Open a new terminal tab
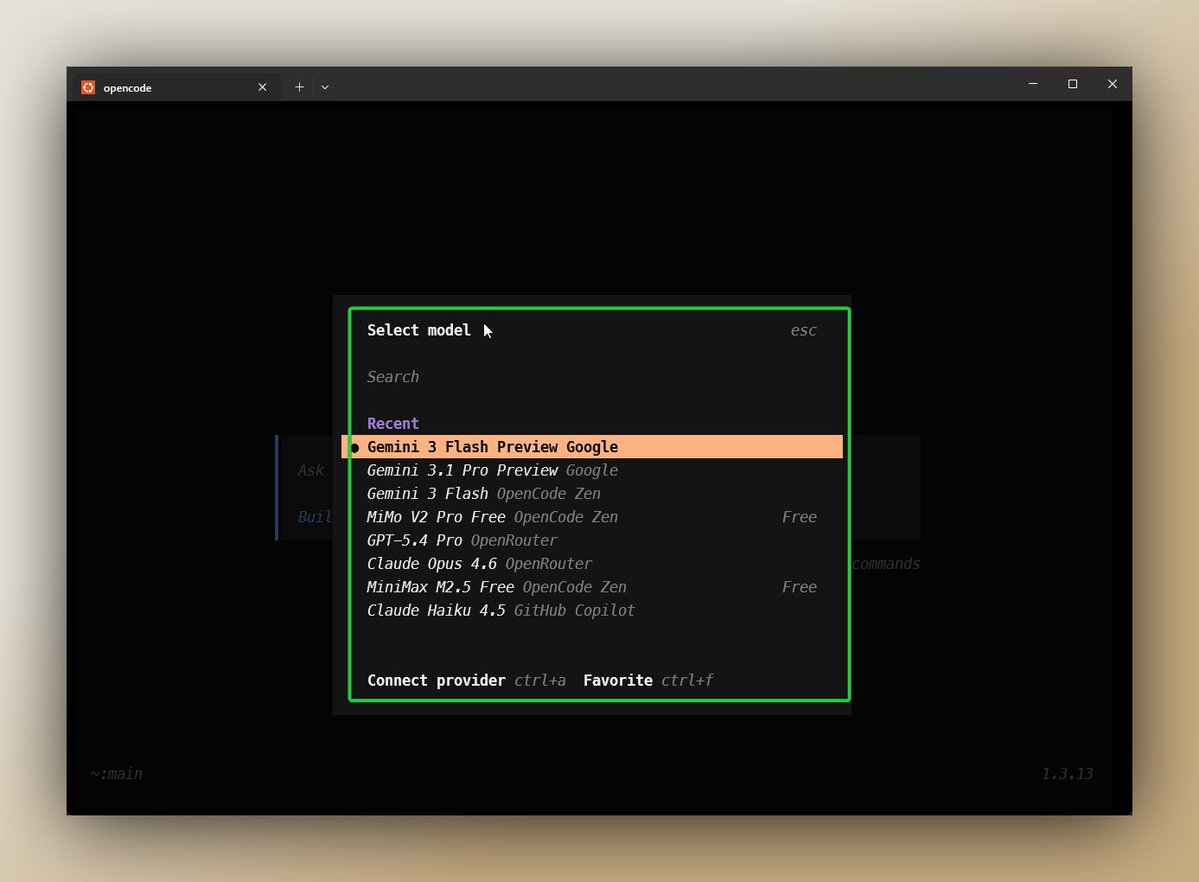The width and height of the screenshot is (1199, 882). [299, 87]
